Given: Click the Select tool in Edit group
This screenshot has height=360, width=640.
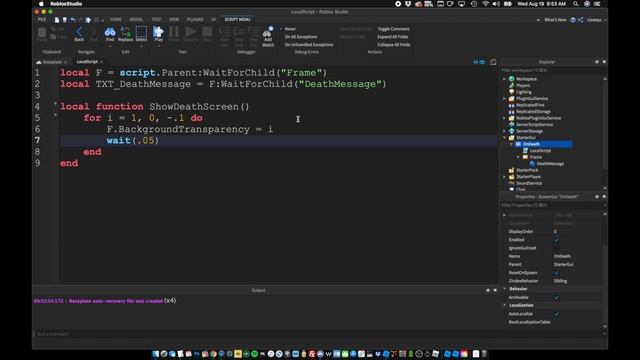Looking at the screenshot, I should 141,33.
